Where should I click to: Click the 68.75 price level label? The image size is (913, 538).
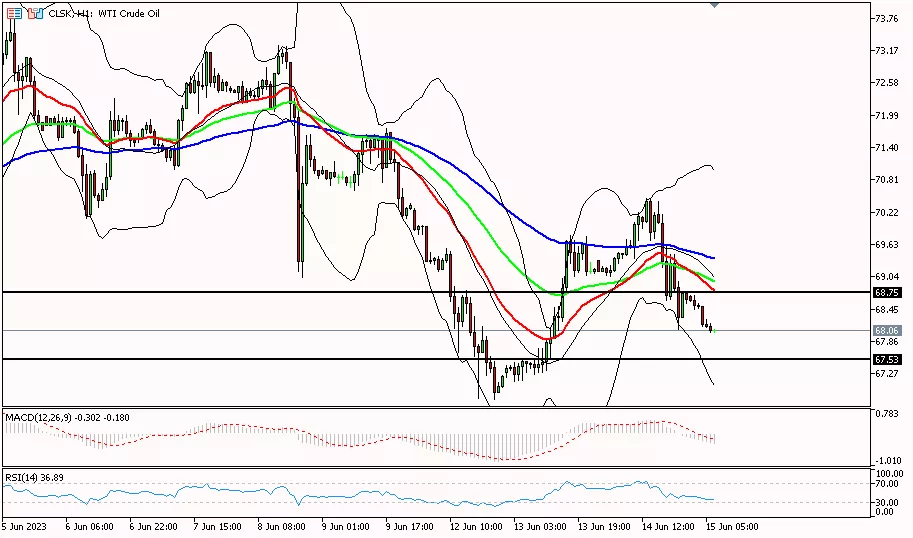[884, 293]
